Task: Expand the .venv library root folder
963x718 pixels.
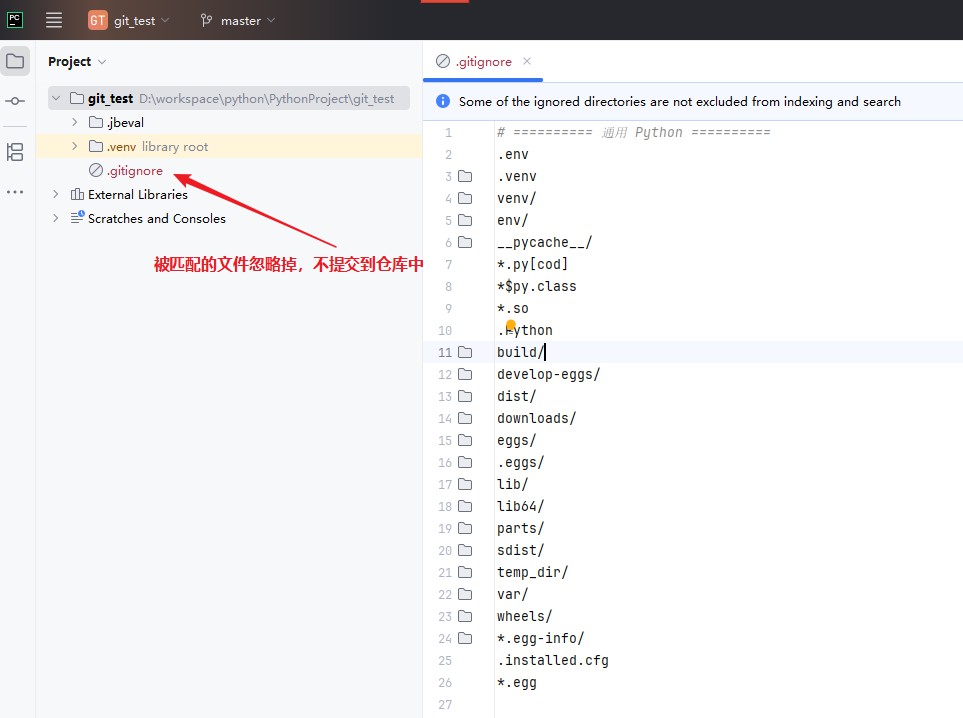Action: 74,146
